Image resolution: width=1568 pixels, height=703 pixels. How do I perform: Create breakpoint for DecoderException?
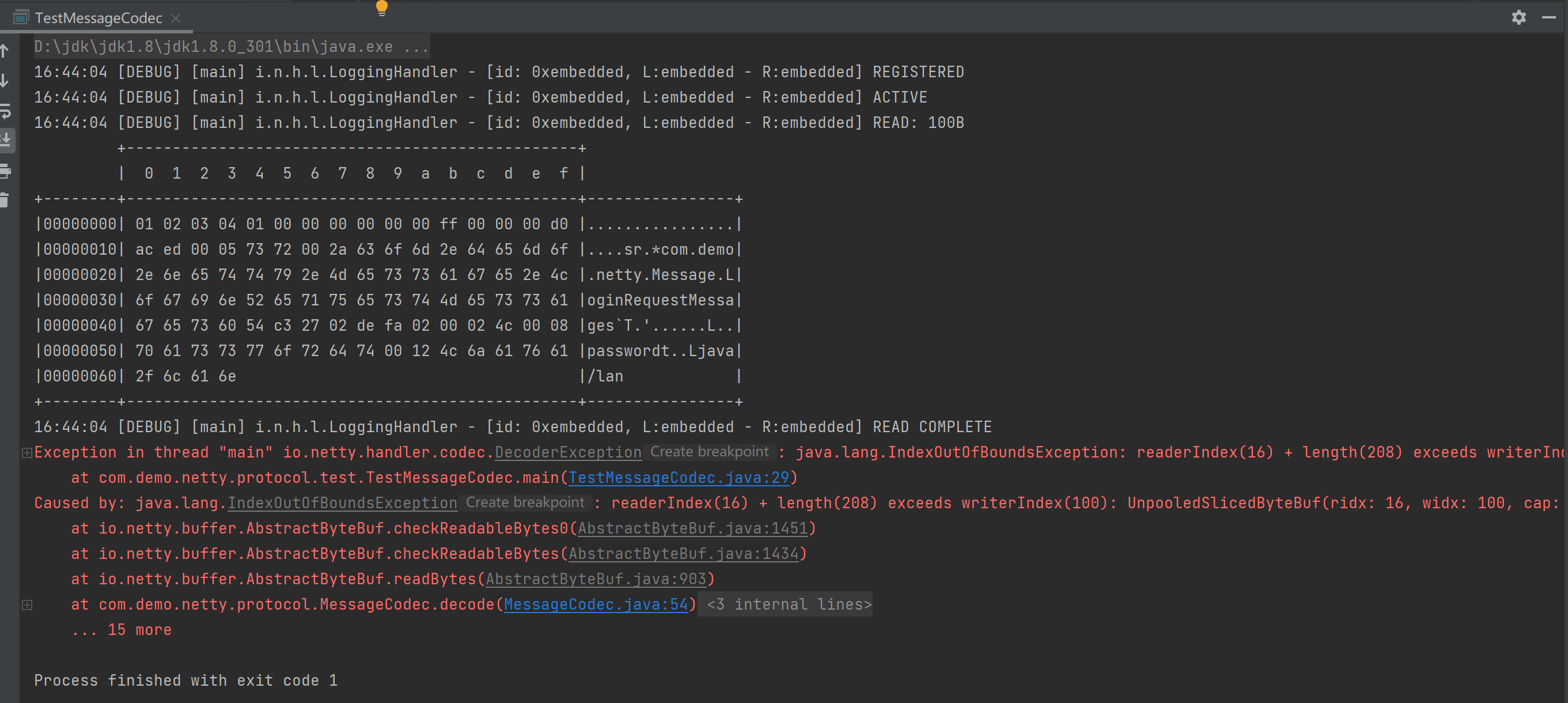[709, 452]
